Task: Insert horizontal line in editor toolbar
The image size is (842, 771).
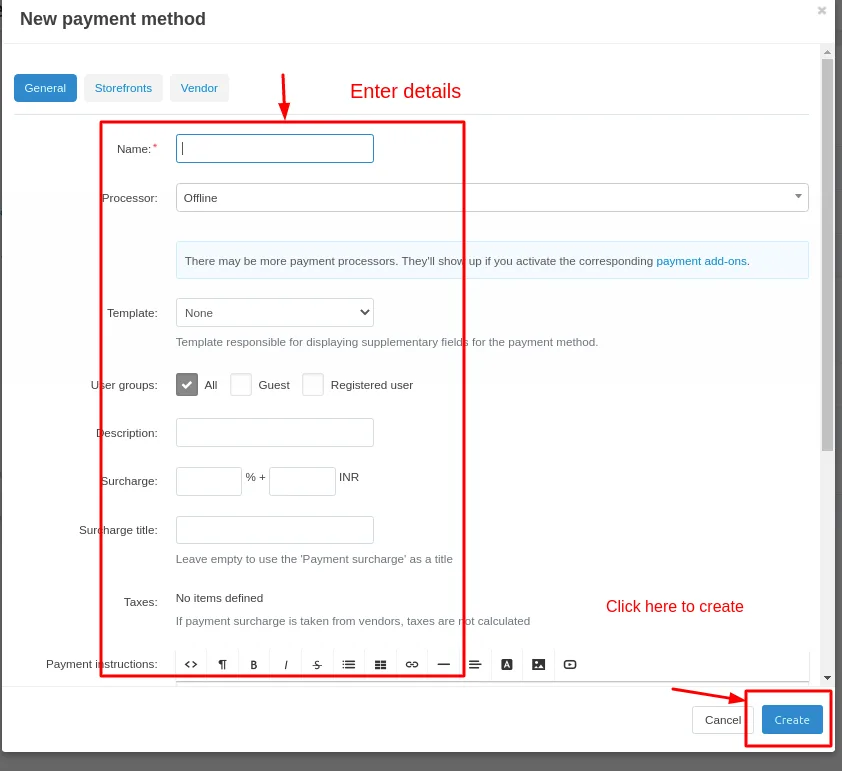Action: pos(444,664)
